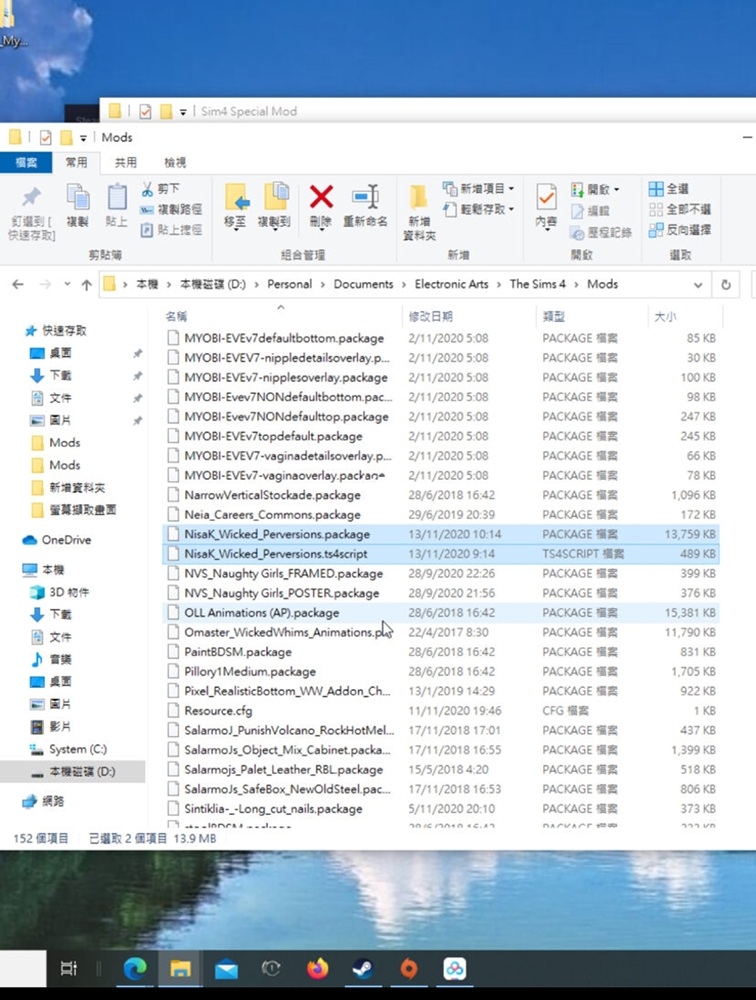Select NisaK_Wicked_Perversions.ts4script file
The width and height of the screenshot is (756, 1000).
coord(441,554)
